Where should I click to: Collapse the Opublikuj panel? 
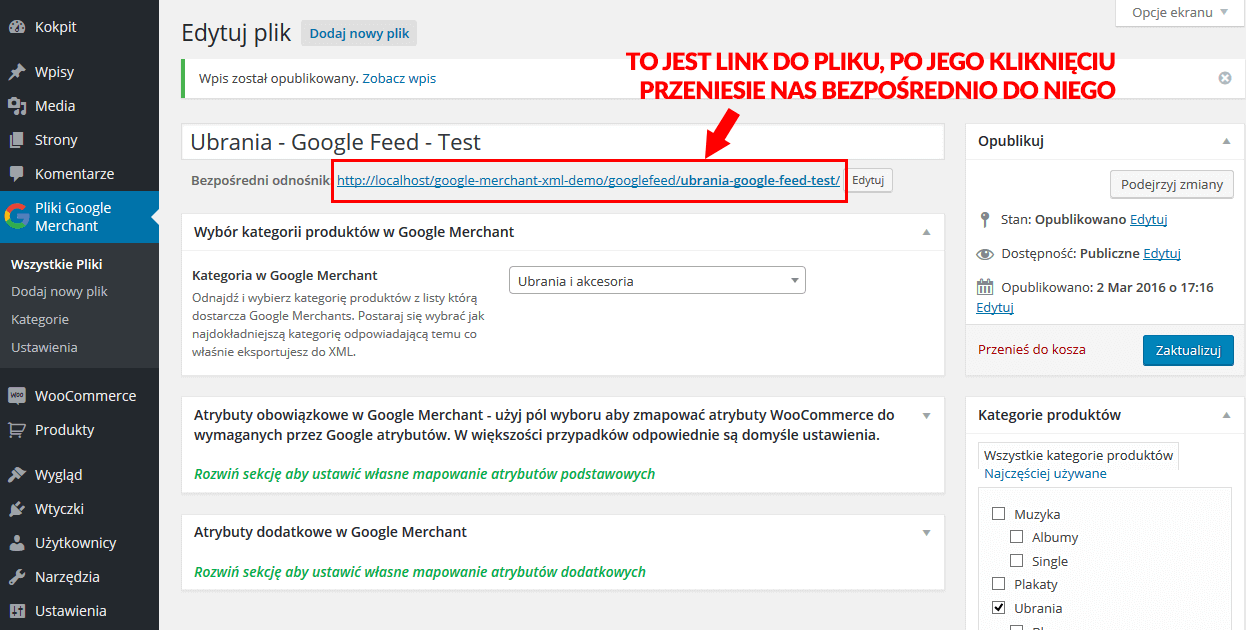point(1226,141)
